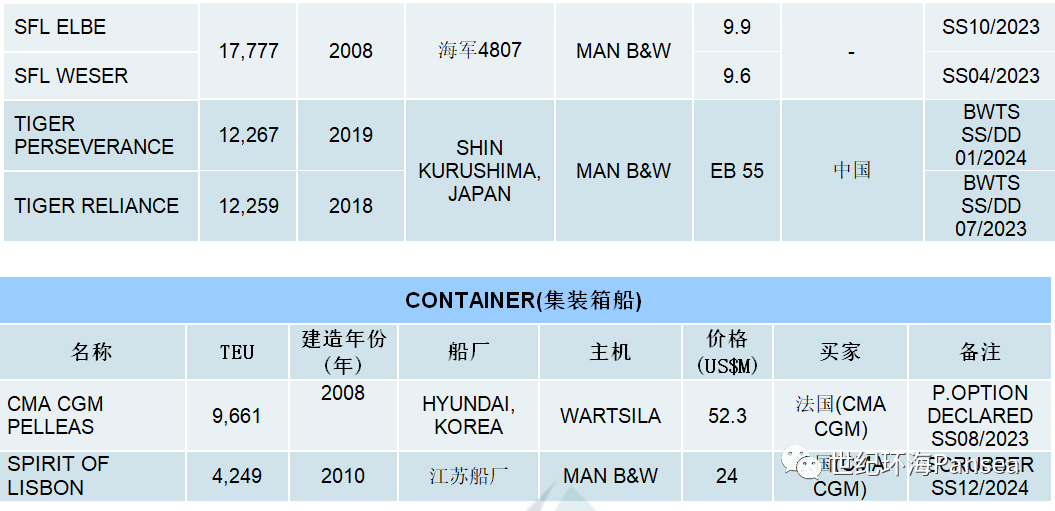Click the 名称 column header
This screenshot has height=511, width=1055.
93,351
